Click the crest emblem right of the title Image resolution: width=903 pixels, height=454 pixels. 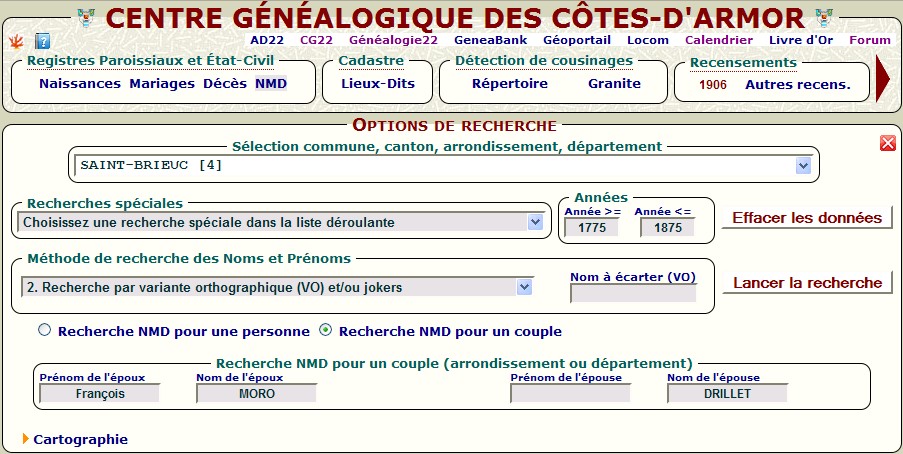824,17
